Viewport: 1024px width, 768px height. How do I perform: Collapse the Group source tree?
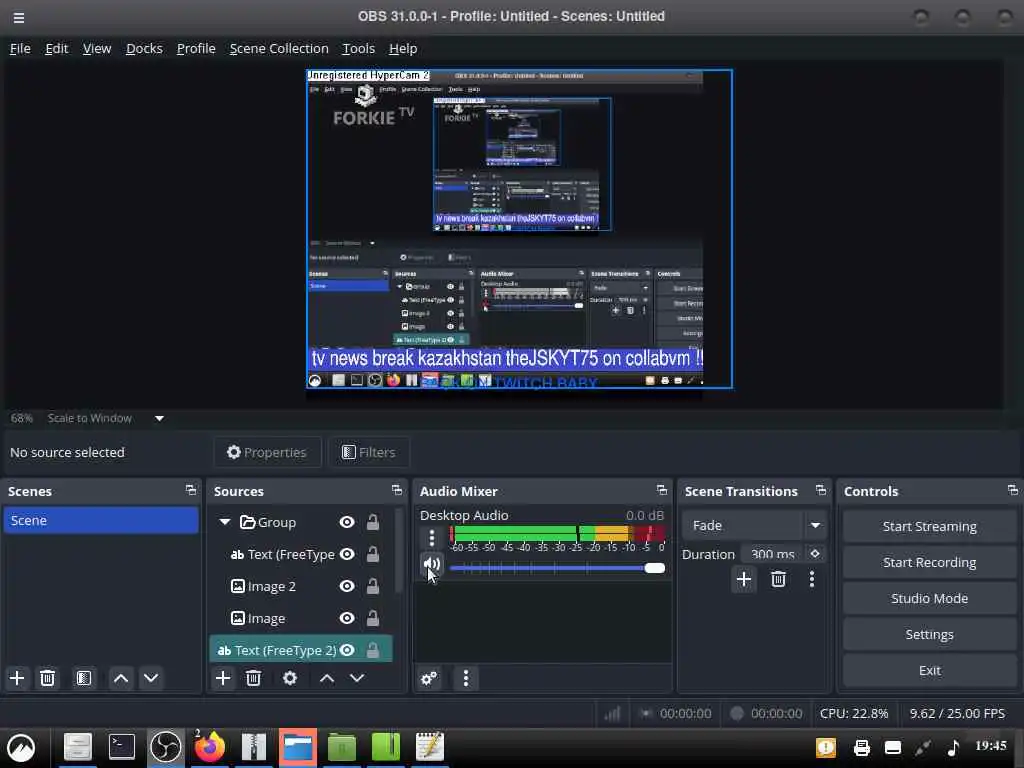225,522
